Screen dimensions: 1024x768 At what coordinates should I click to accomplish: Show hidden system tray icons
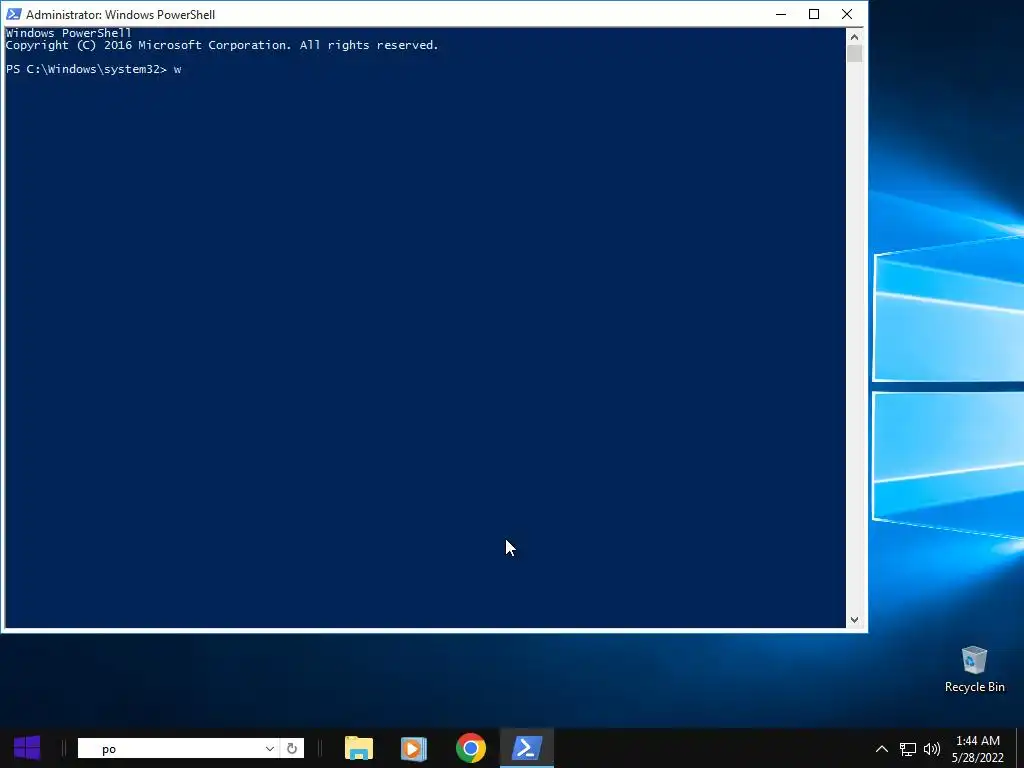882,749
